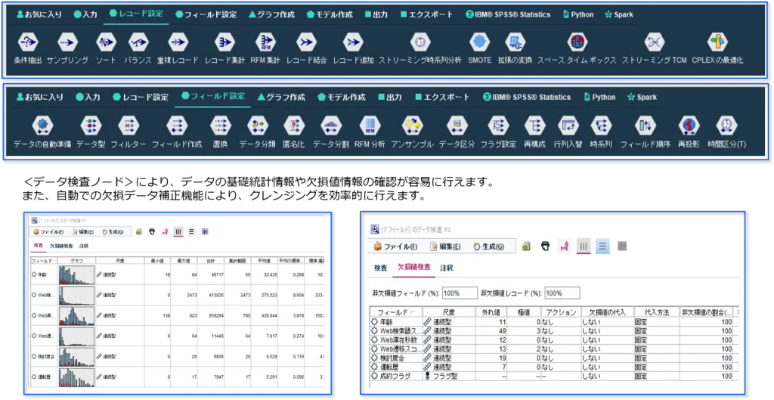Click the 非欠損値フィールド (%) input box
Viewport: 774px width, 400px height.
(460, 293)
